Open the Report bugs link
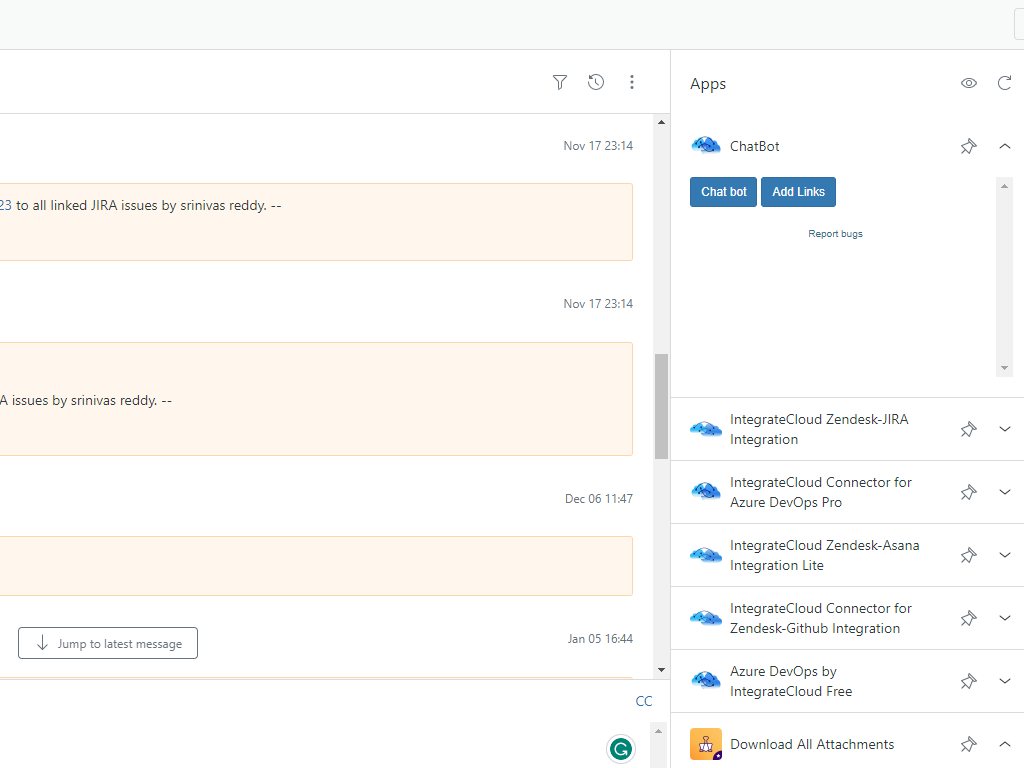 point(835,234)
